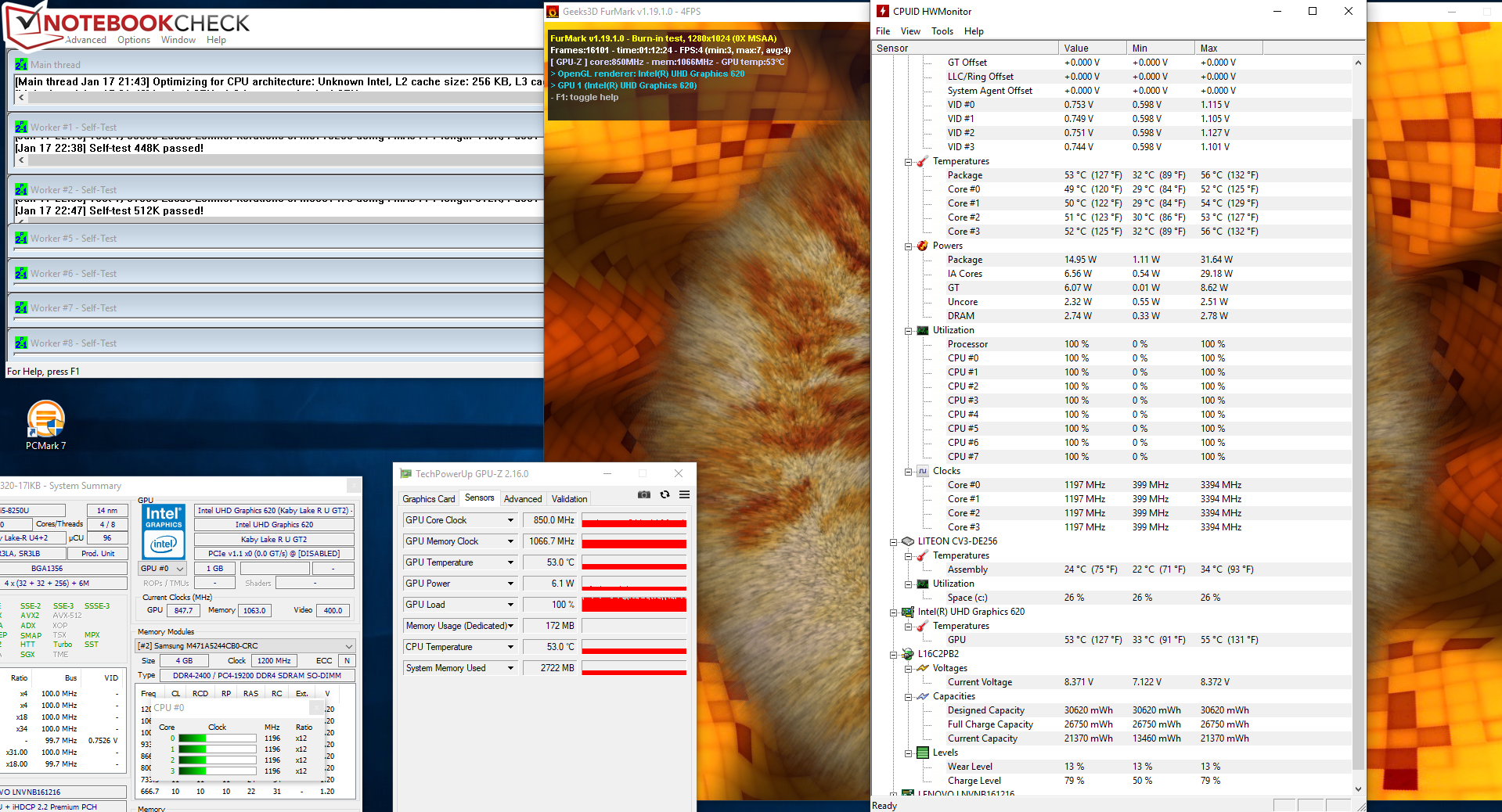Screen dimensions: 1502x812
Task: Click the Worker #1 Self-Test window icon
Action: click(21, 127)
